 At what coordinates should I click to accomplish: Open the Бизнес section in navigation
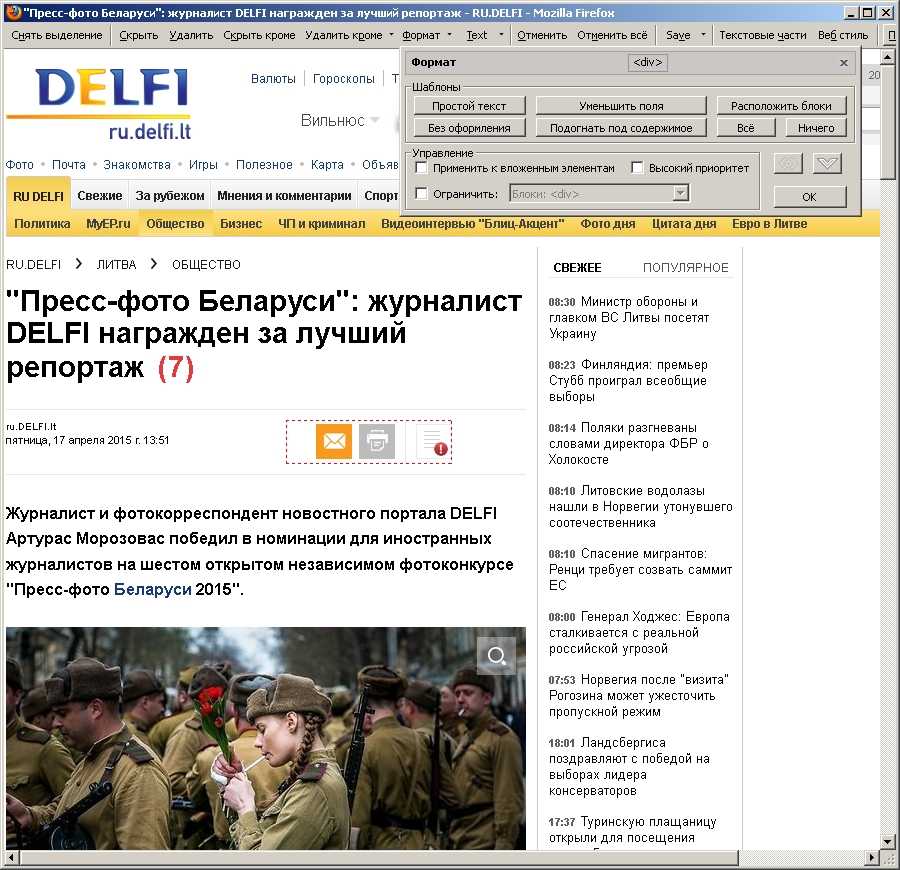[241, 224]
